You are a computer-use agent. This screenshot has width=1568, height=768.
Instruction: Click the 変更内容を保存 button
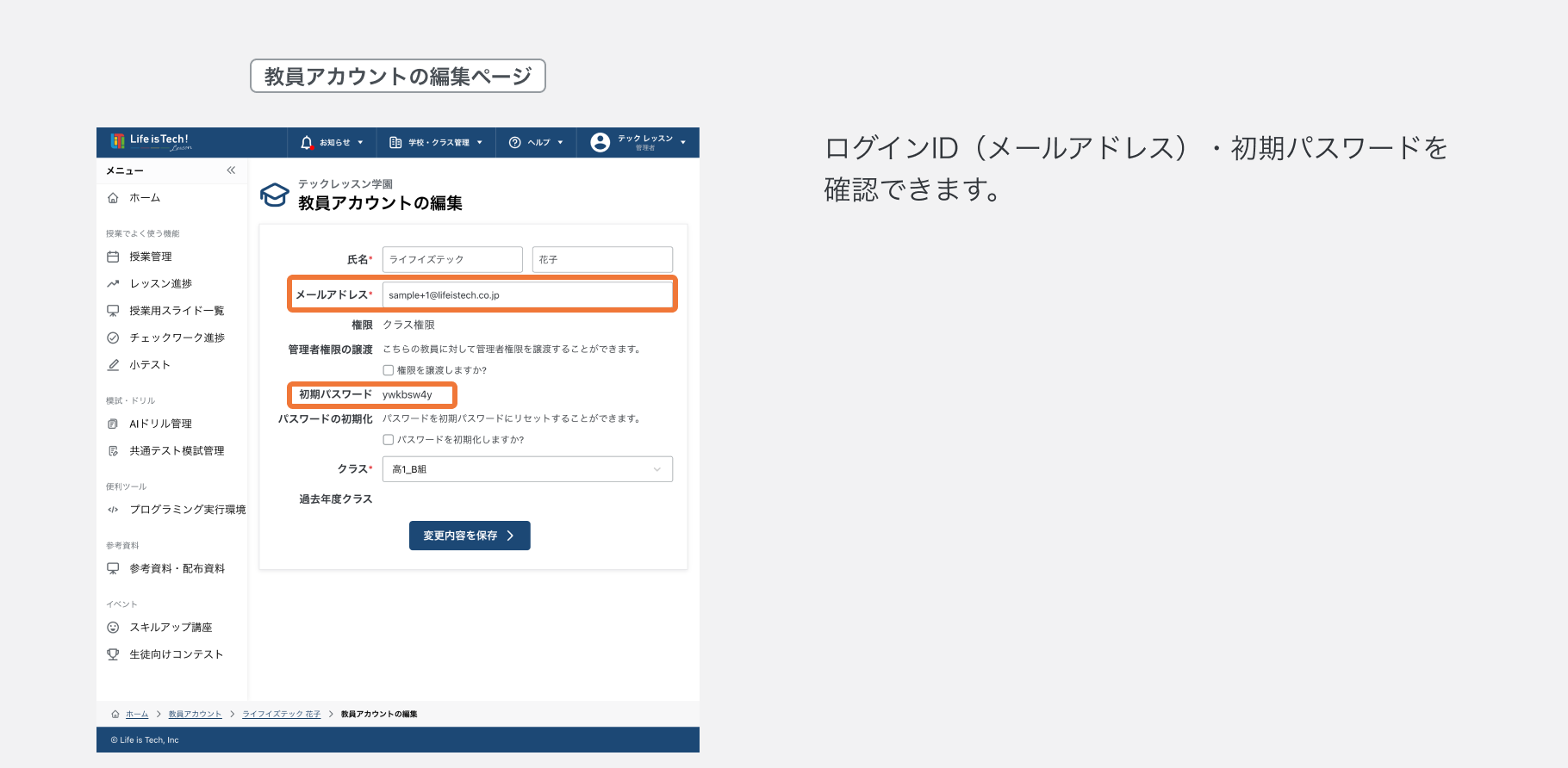point(470,536)
